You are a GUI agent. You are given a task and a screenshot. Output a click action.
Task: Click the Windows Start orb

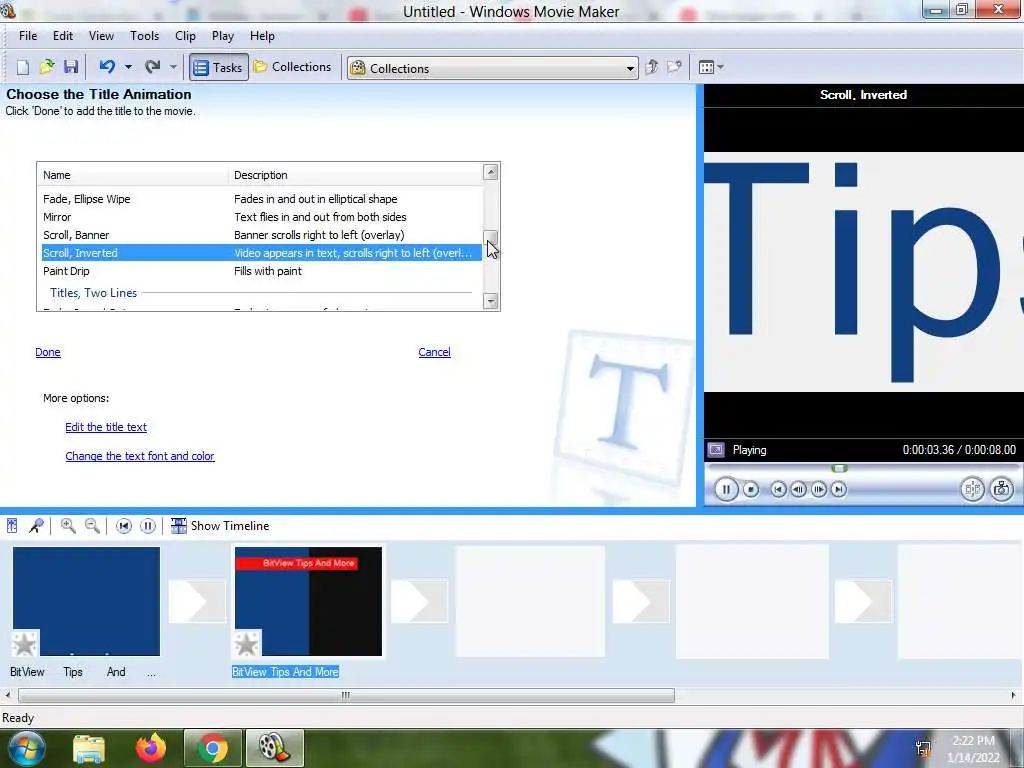pyautogui.click(x=27, y=748)
